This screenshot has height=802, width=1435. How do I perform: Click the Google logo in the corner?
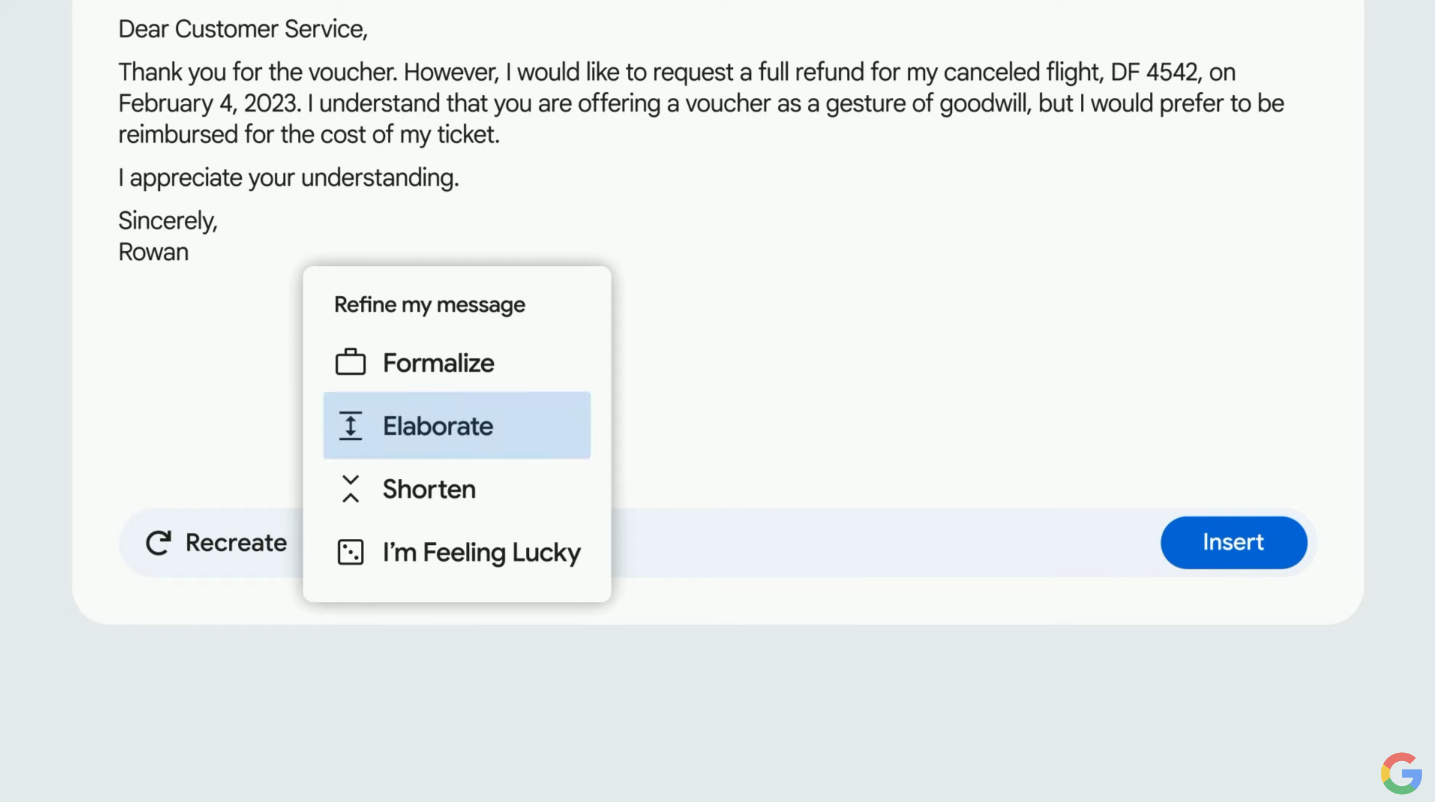pyautogui.click(x=1401, y=773)
